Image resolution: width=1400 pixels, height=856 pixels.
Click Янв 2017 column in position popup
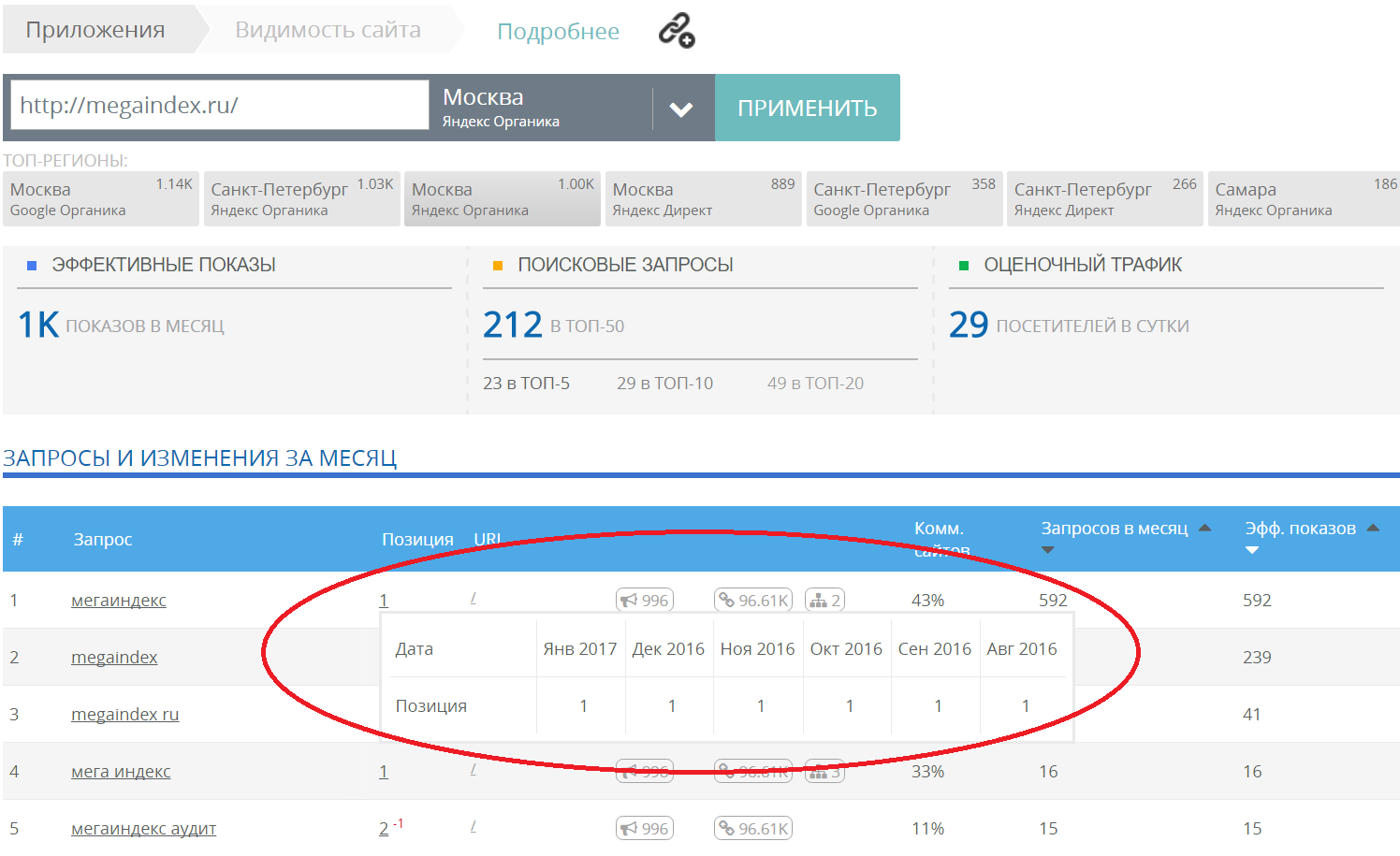(580, 649)
